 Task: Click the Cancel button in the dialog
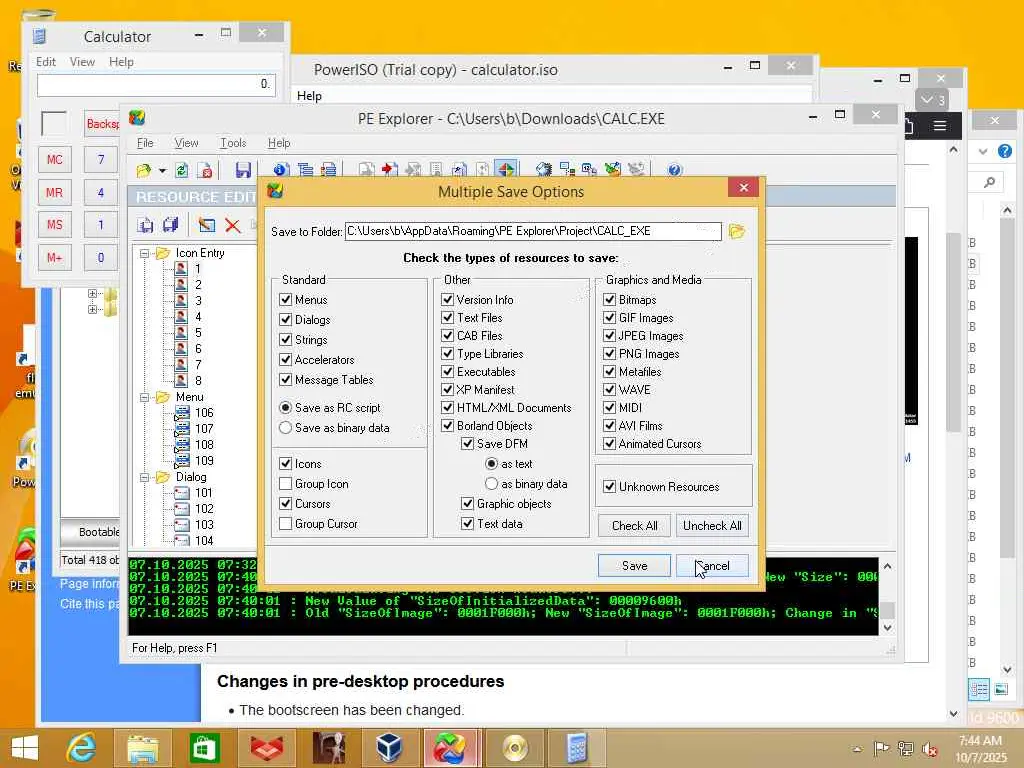point(712,566)
